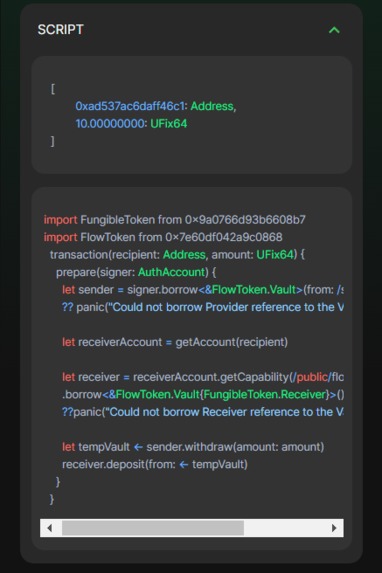Click the right arrow of the horizontal scrollbar

(x=334, y=528)
